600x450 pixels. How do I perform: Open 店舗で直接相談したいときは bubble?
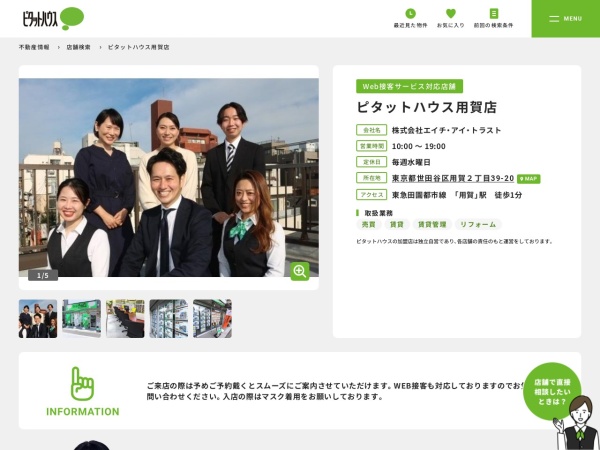552,391
